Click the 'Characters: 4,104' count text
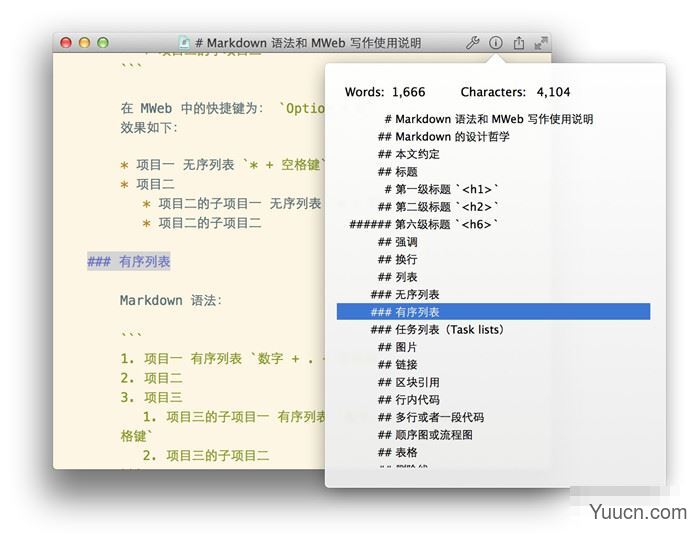This screenshot has height=542, width=700. coord(515,92)
